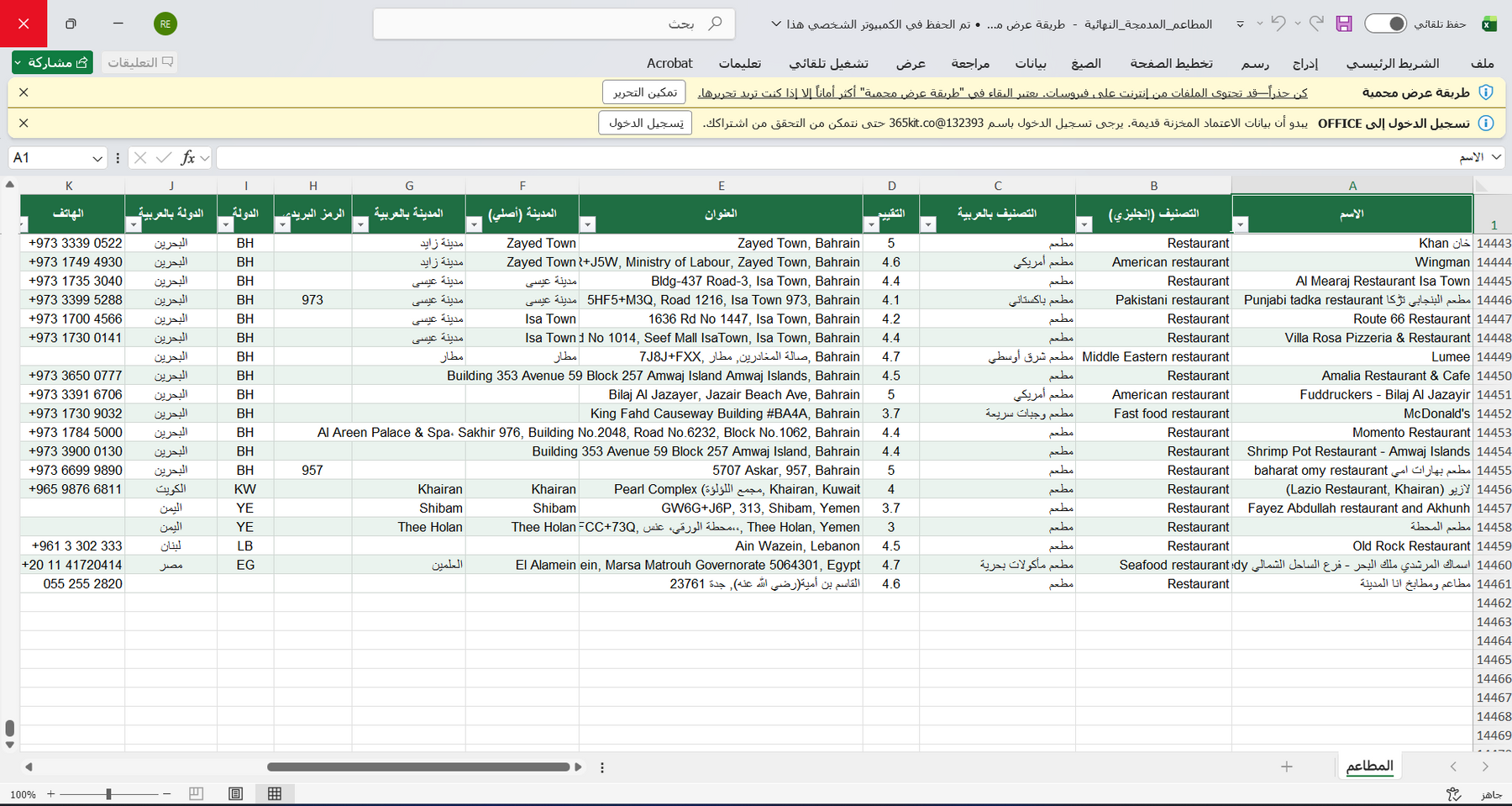Click the zoom slider handle
Screen dimensions: 1512x806
108,793
